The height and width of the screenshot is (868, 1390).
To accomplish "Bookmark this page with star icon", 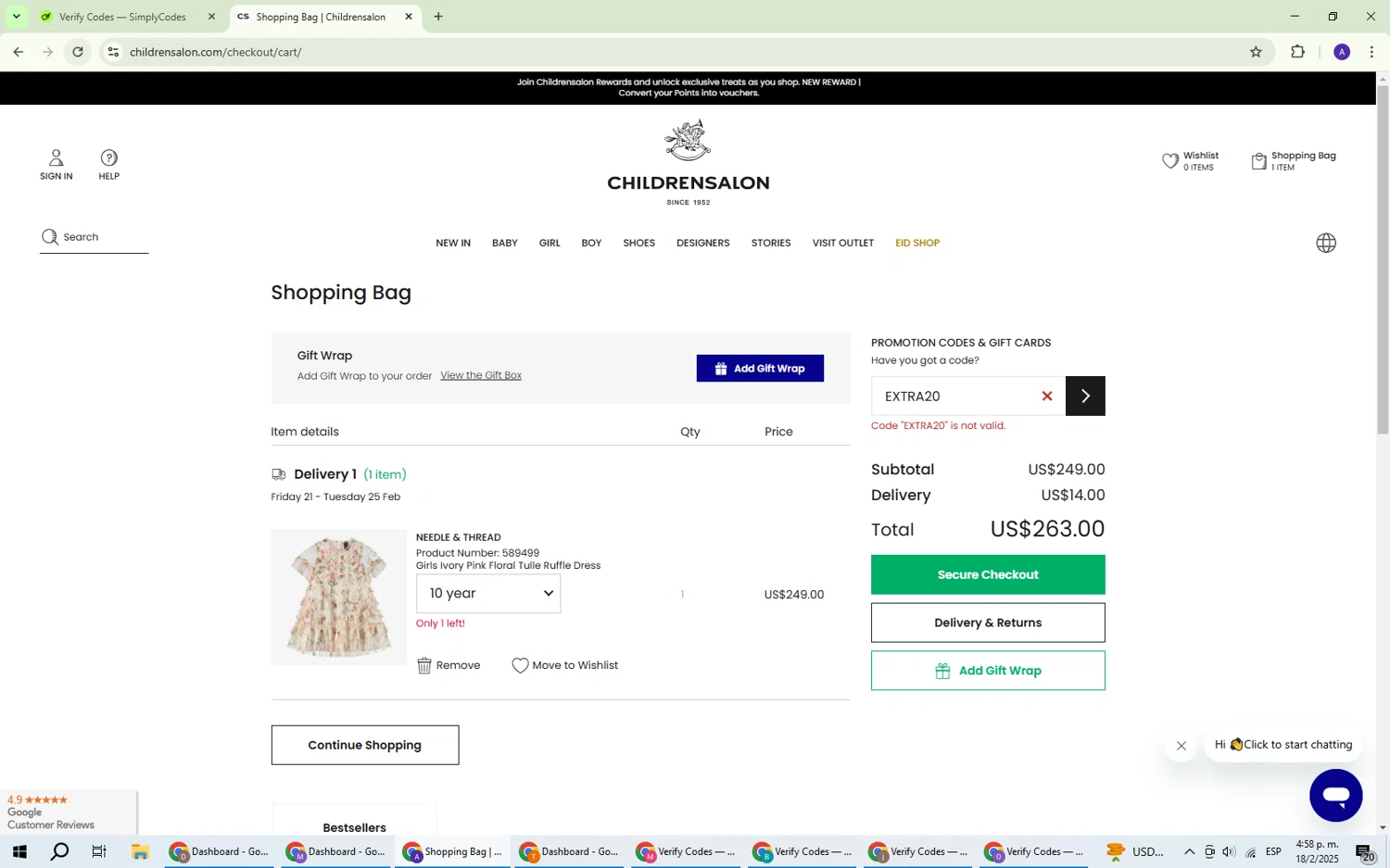I will click(1256, 52).
